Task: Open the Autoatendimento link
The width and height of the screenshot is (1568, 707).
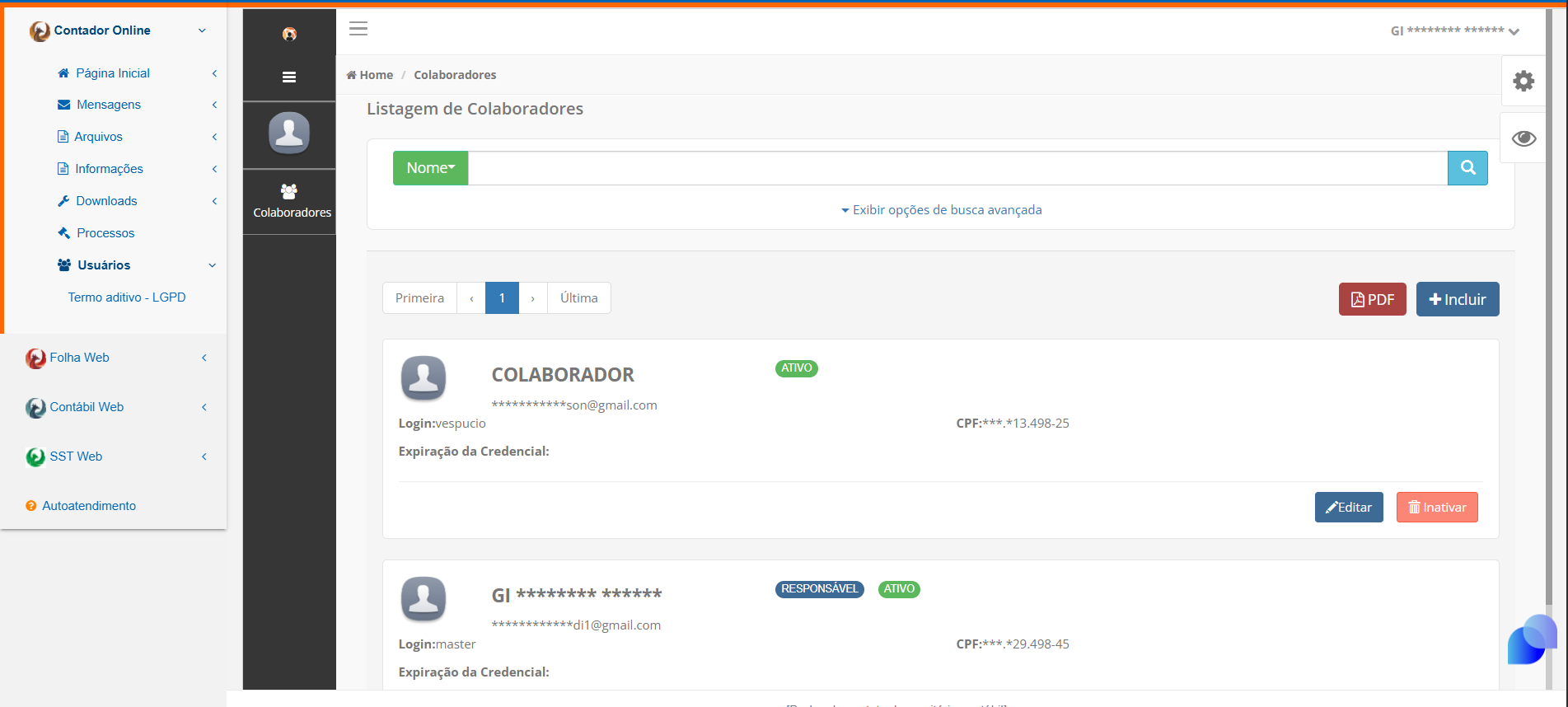Action: tap(89, 506)
